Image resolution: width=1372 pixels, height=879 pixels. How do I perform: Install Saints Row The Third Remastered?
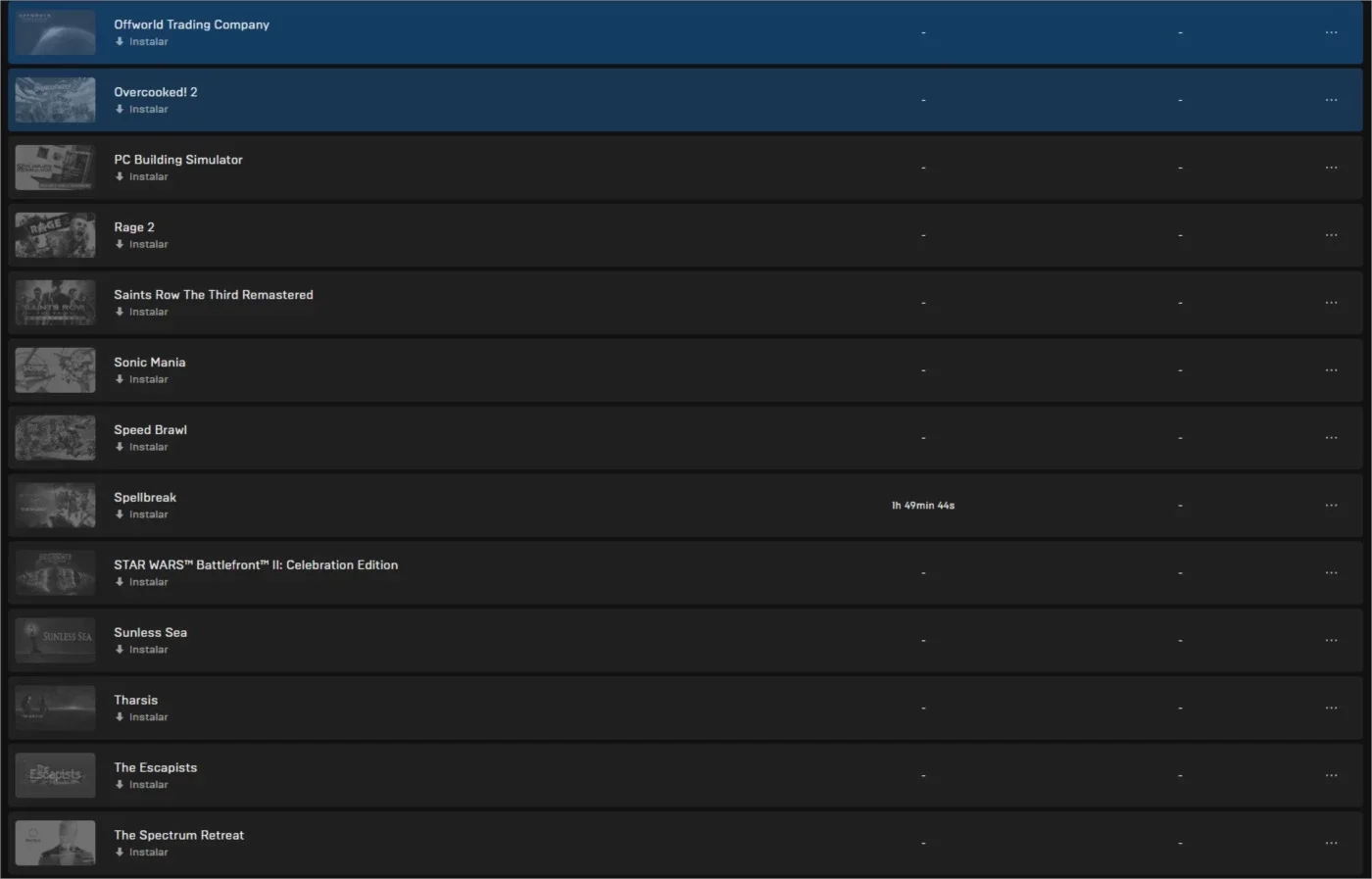pyautogui.click(x=142, y=313)
